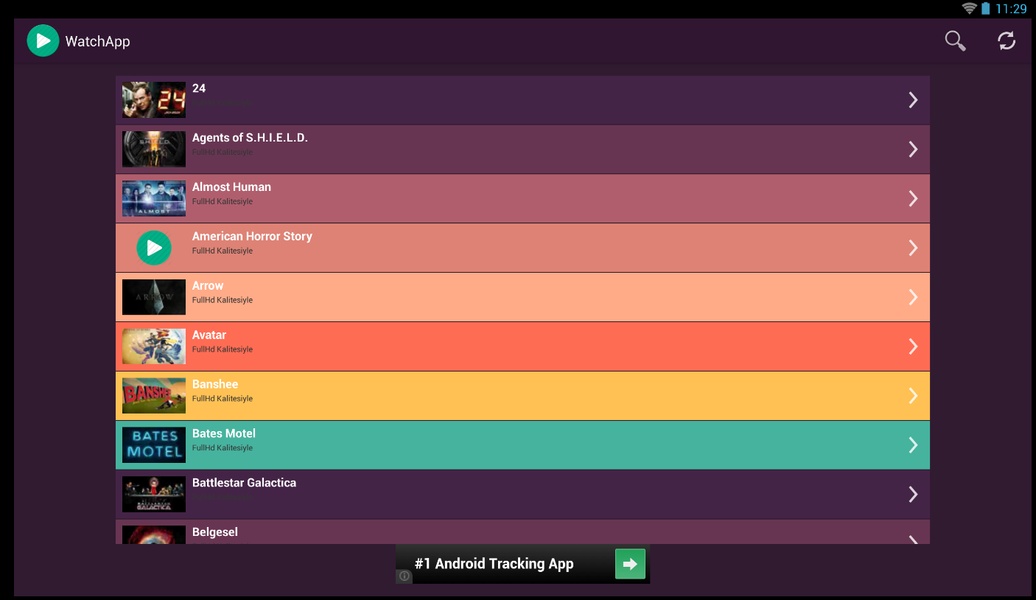Open the Banshee thumbnail
1036x600 pixels.
pyautogui.click(x=154, y=395)
